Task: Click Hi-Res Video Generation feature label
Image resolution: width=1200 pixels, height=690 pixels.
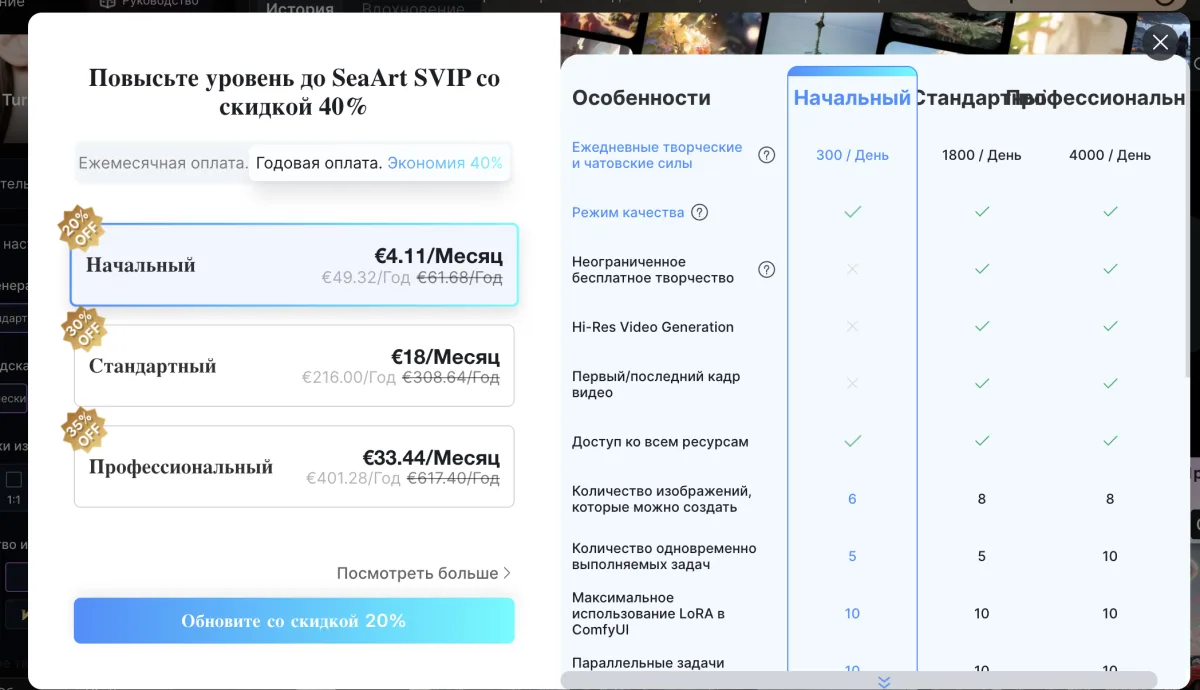Action: 653,327
